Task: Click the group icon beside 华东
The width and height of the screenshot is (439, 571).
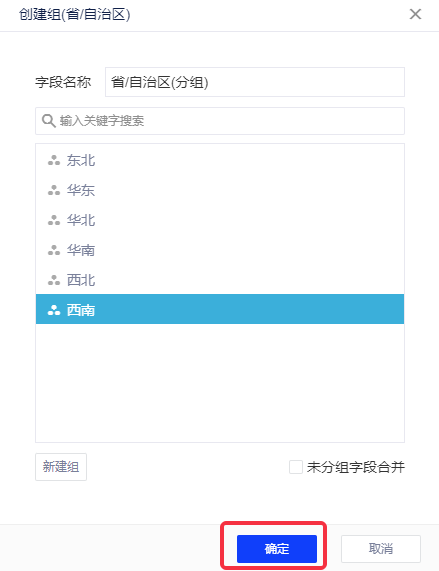Action: pyautogui.click(x=54, y=190)
